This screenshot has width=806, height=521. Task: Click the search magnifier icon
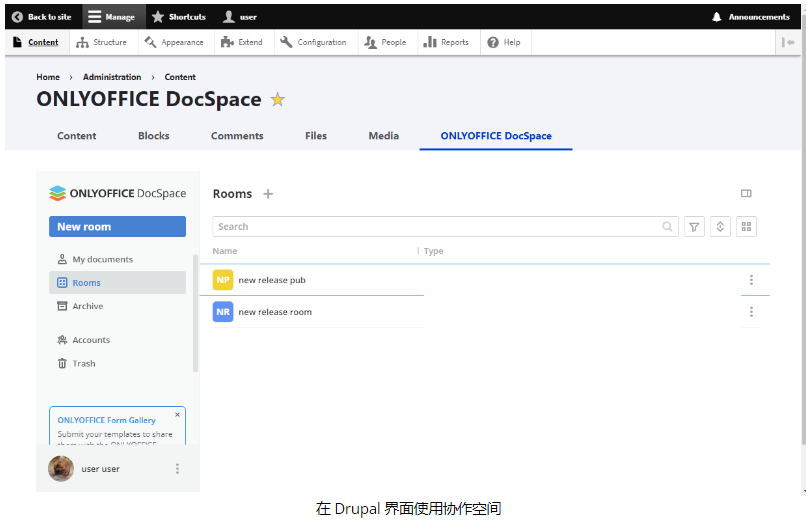coord(667,227)
